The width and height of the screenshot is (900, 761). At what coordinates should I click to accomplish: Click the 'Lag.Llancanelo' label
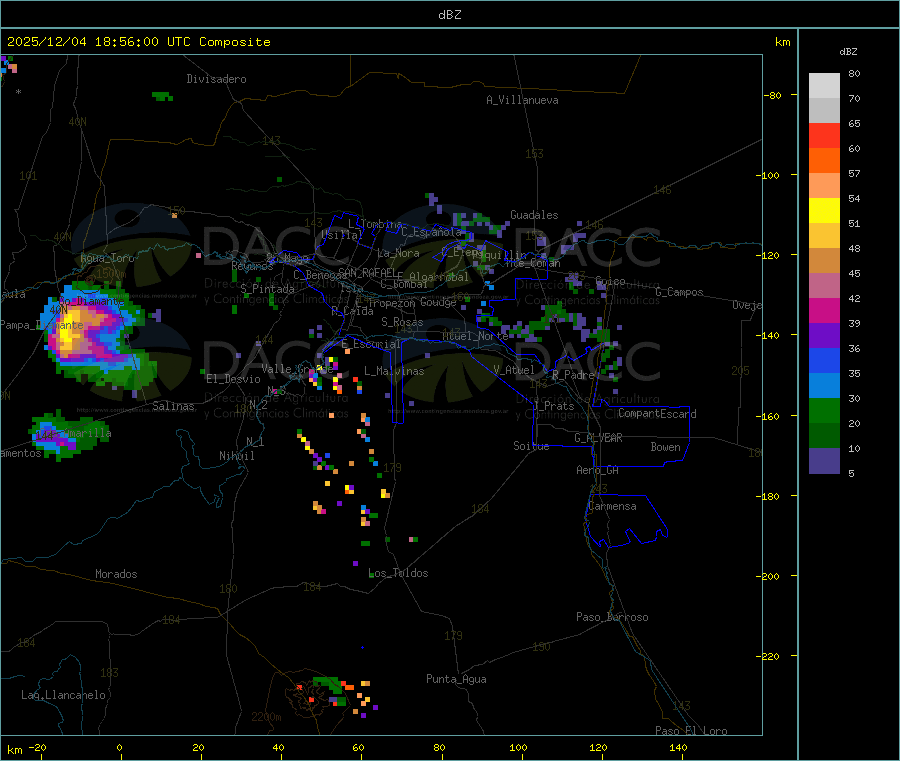point(63,695)
